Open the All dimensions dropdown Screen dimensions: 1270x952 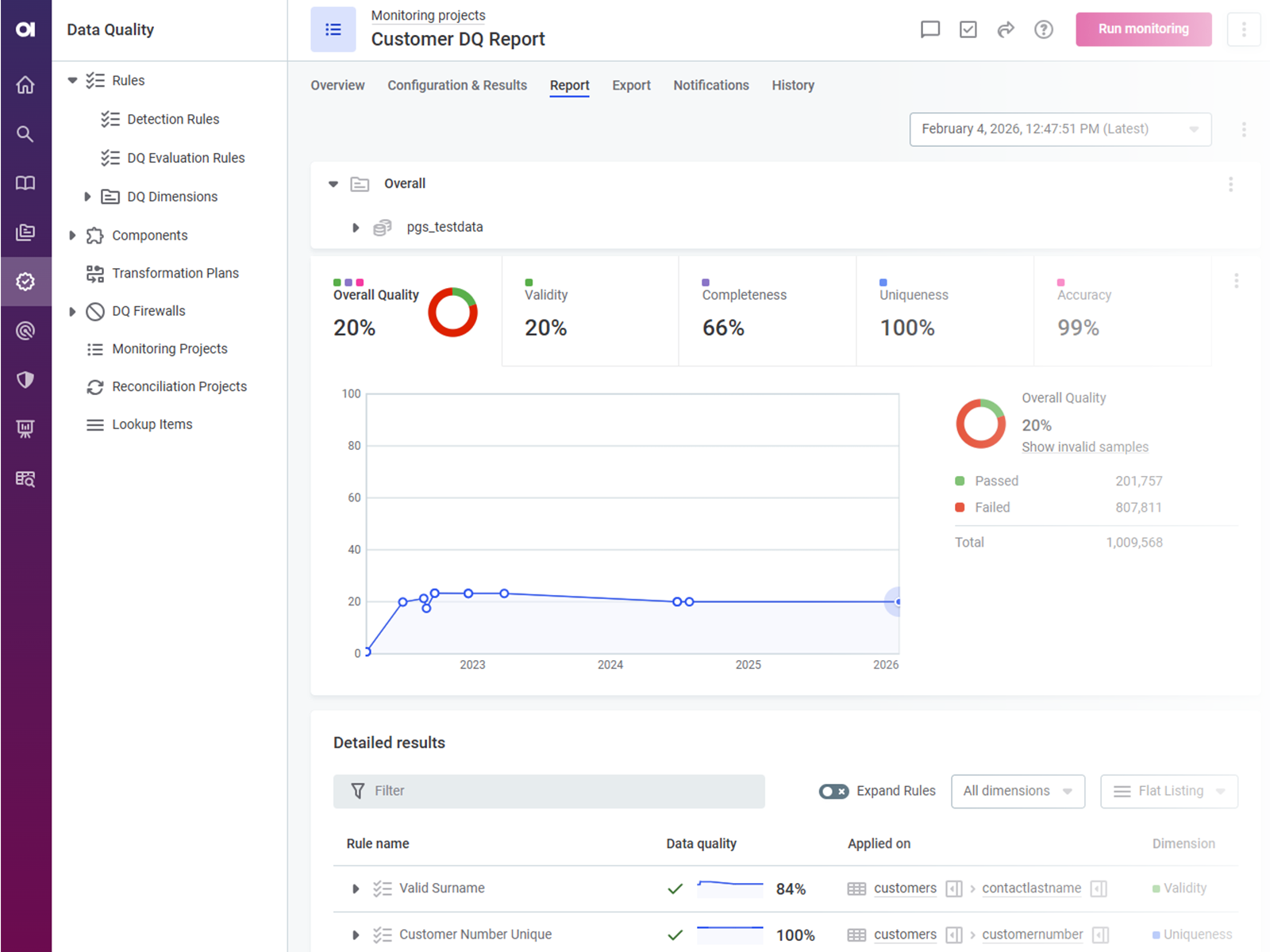coord(1018,791)
